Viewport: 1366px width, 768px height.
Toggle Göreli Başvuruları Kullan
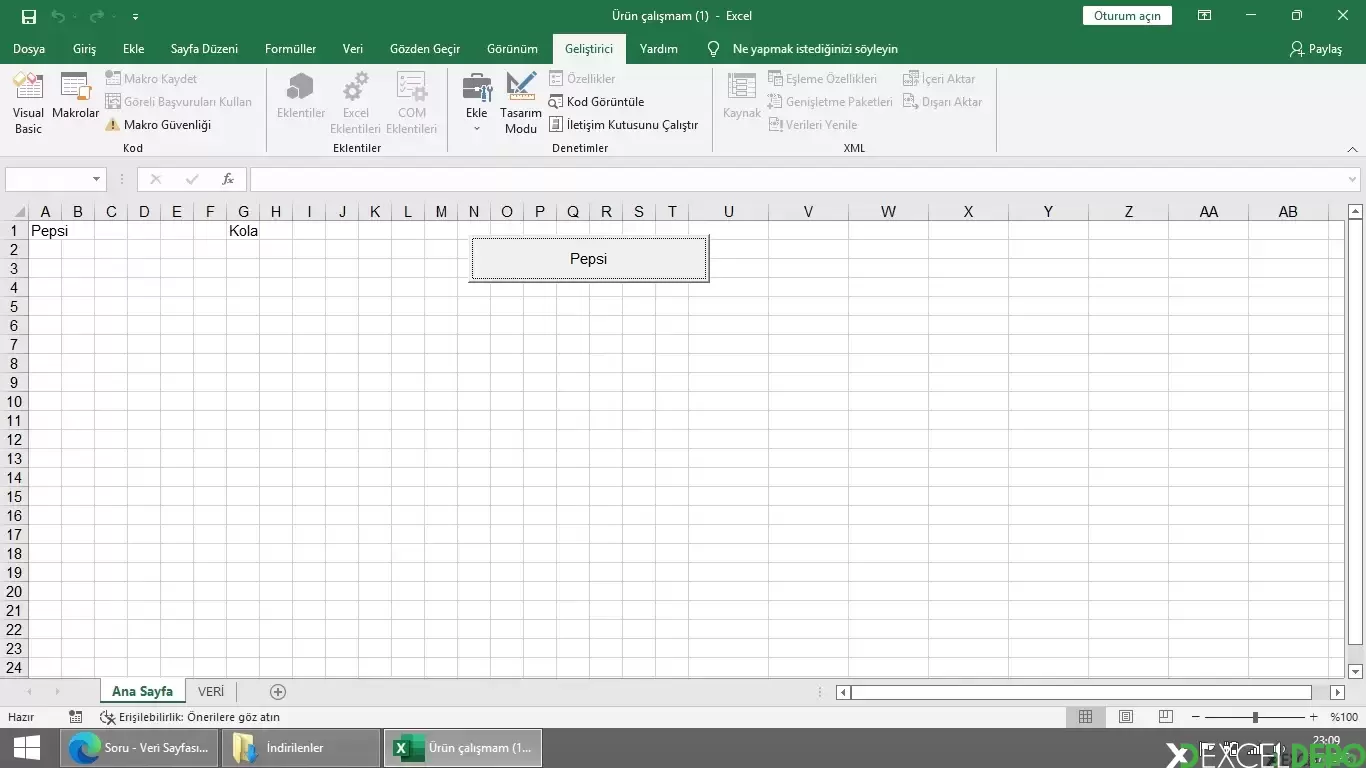click(179, 102)
